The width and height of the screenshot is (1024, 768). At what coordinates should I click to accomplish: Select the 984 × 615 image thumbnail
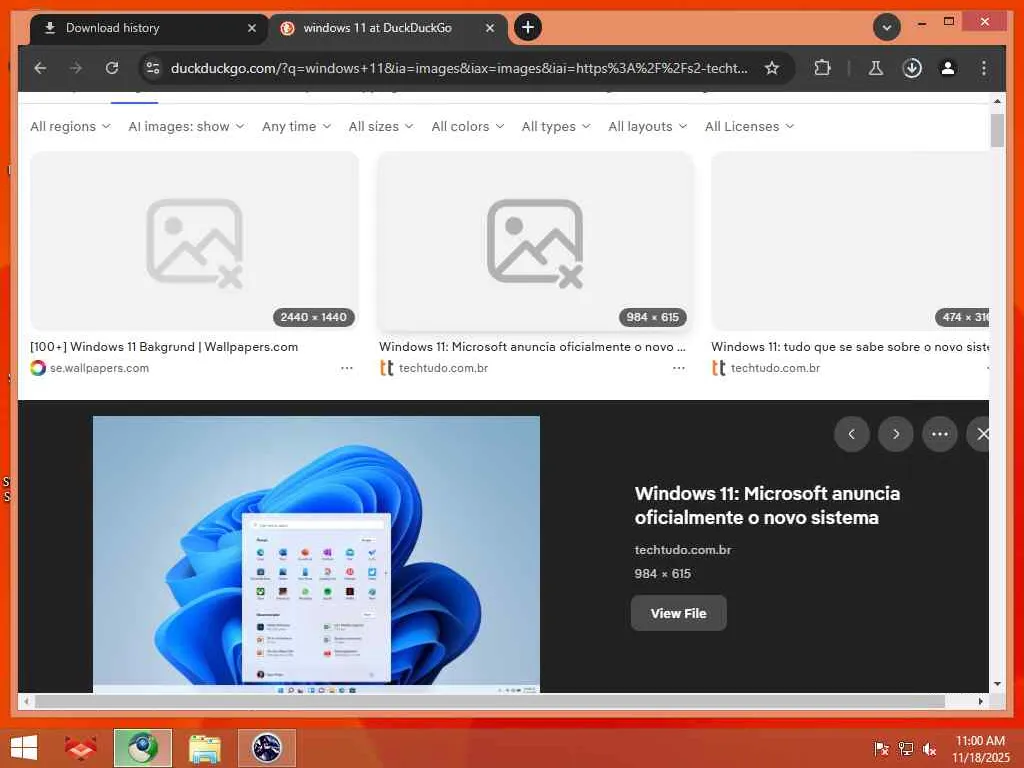point(535,242)
